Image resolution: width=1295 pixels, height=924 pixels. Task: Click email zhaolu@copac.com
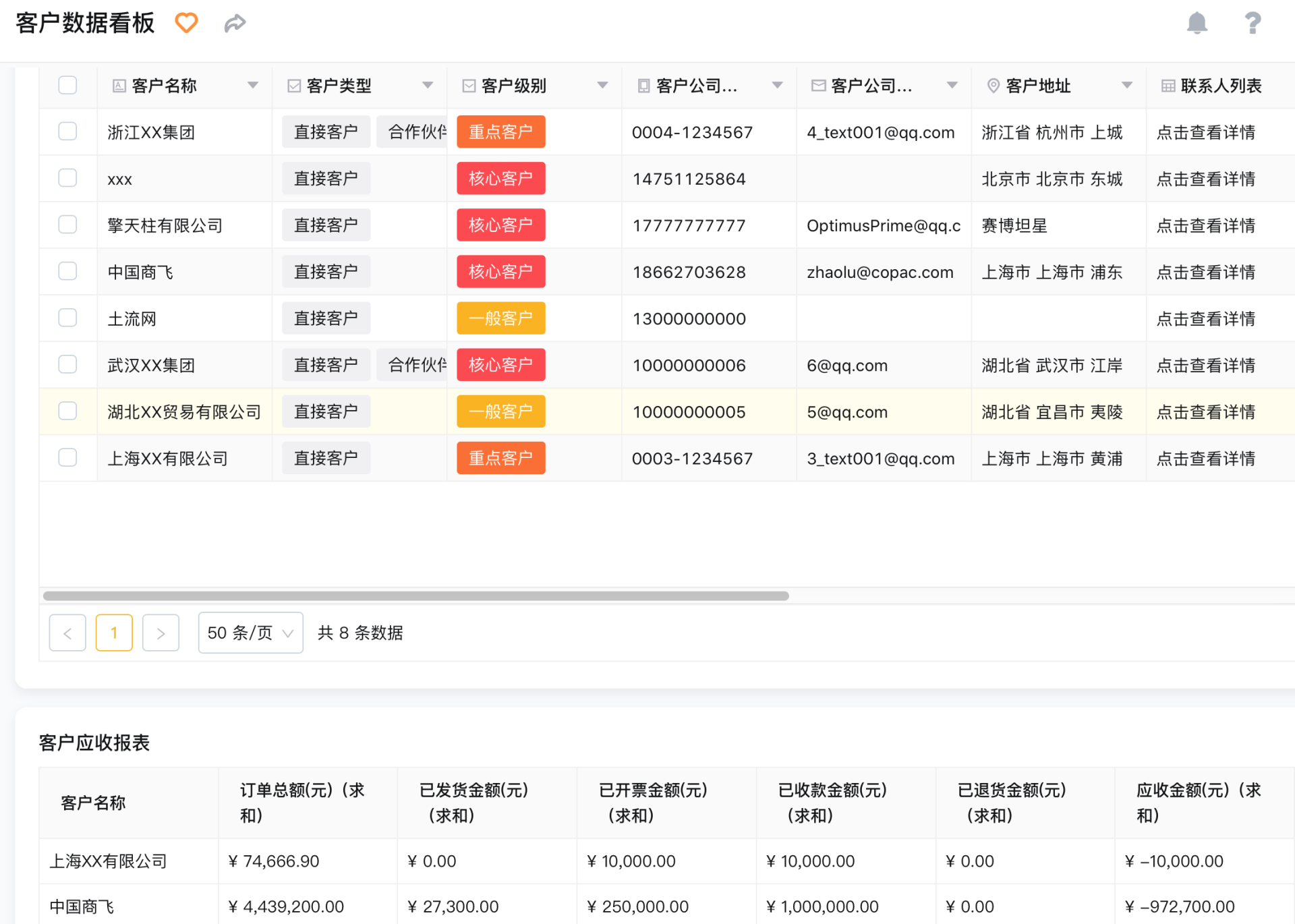tap(880, 272)
